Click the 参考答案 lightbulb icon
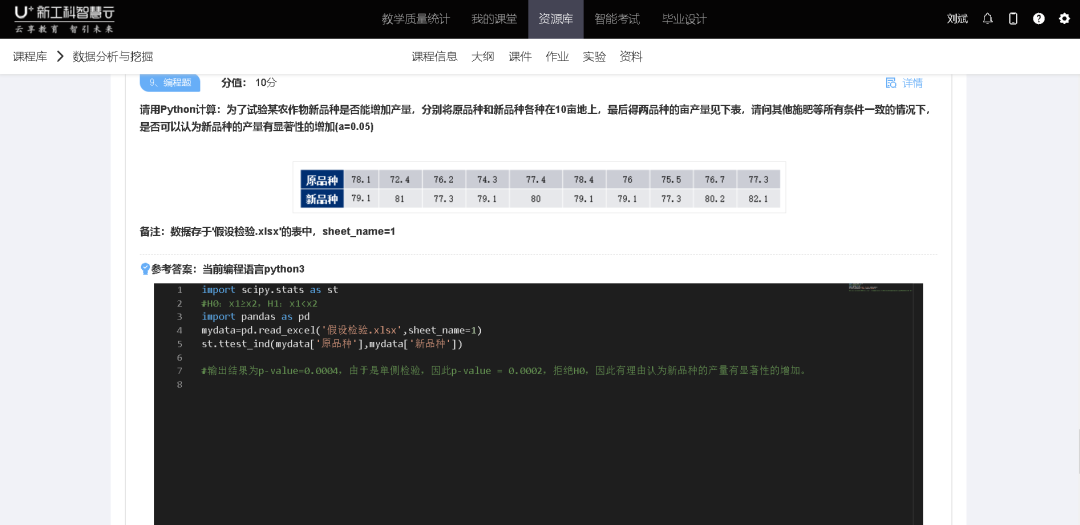This screenshot has width=1080, height=525. tap(145, 269)
